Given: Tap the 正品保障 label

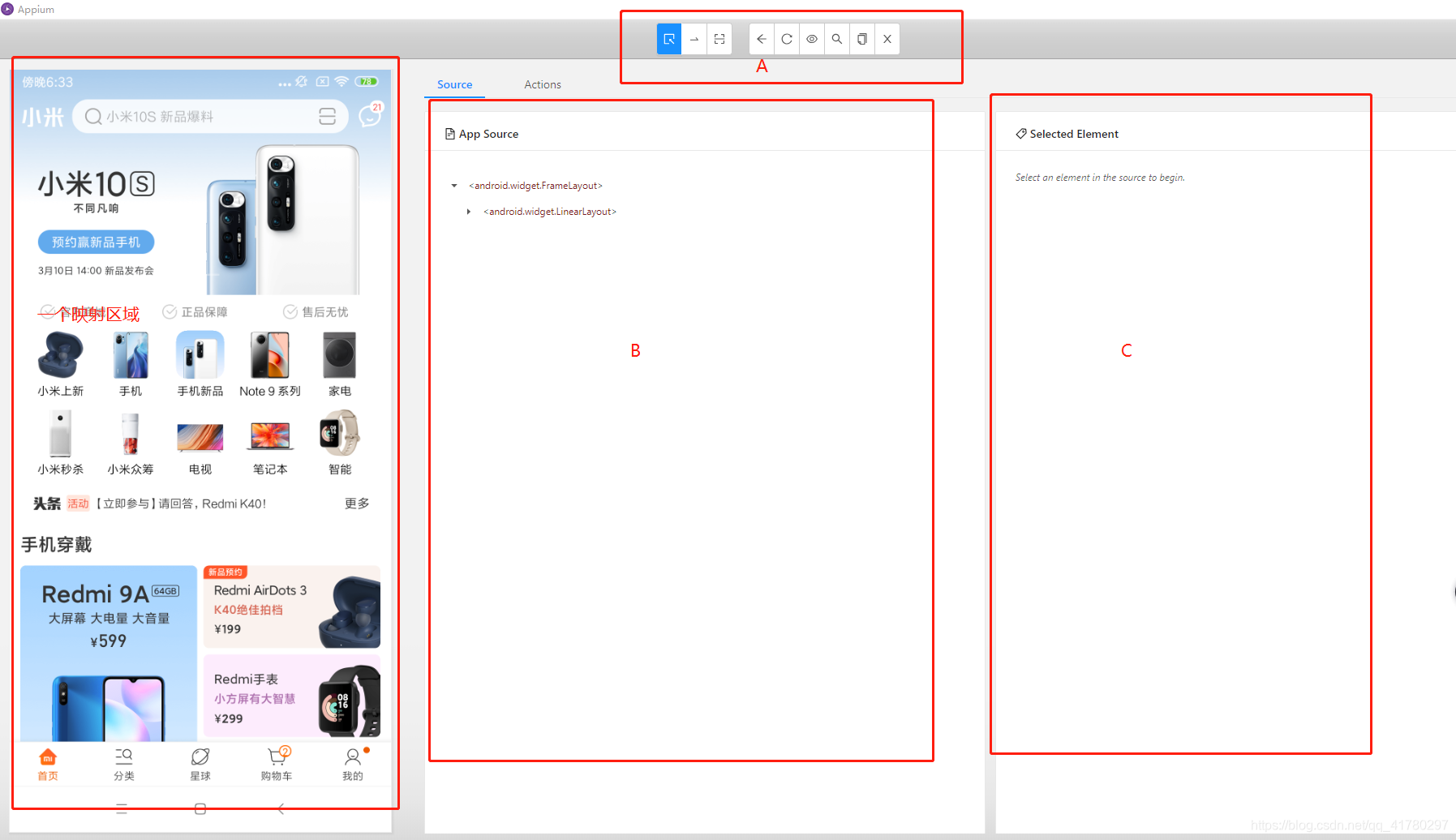Looking at the screenshot, I should (x=195, y=312).
